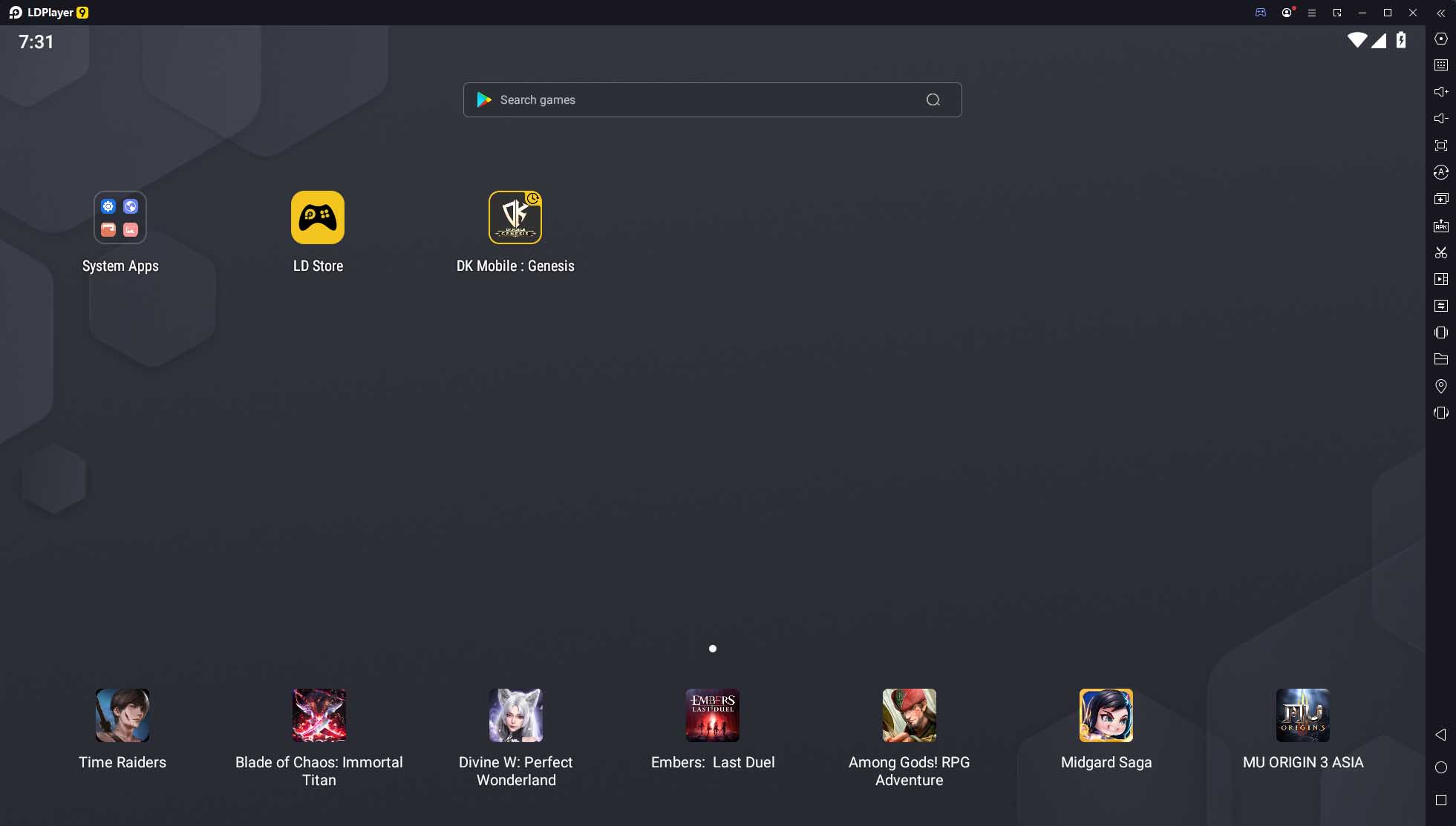Launch Time Raiders game
The image size is (1456, 826).
tap(123, 715)
